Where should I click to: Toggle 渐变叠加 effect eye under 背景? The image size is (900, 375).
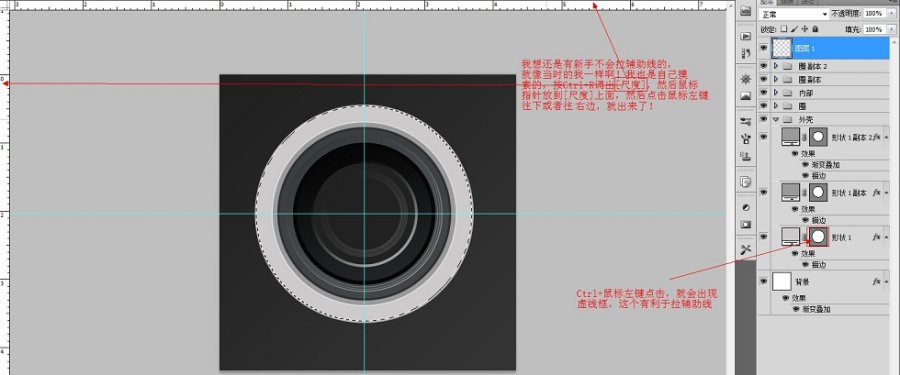tap(796, 309)
